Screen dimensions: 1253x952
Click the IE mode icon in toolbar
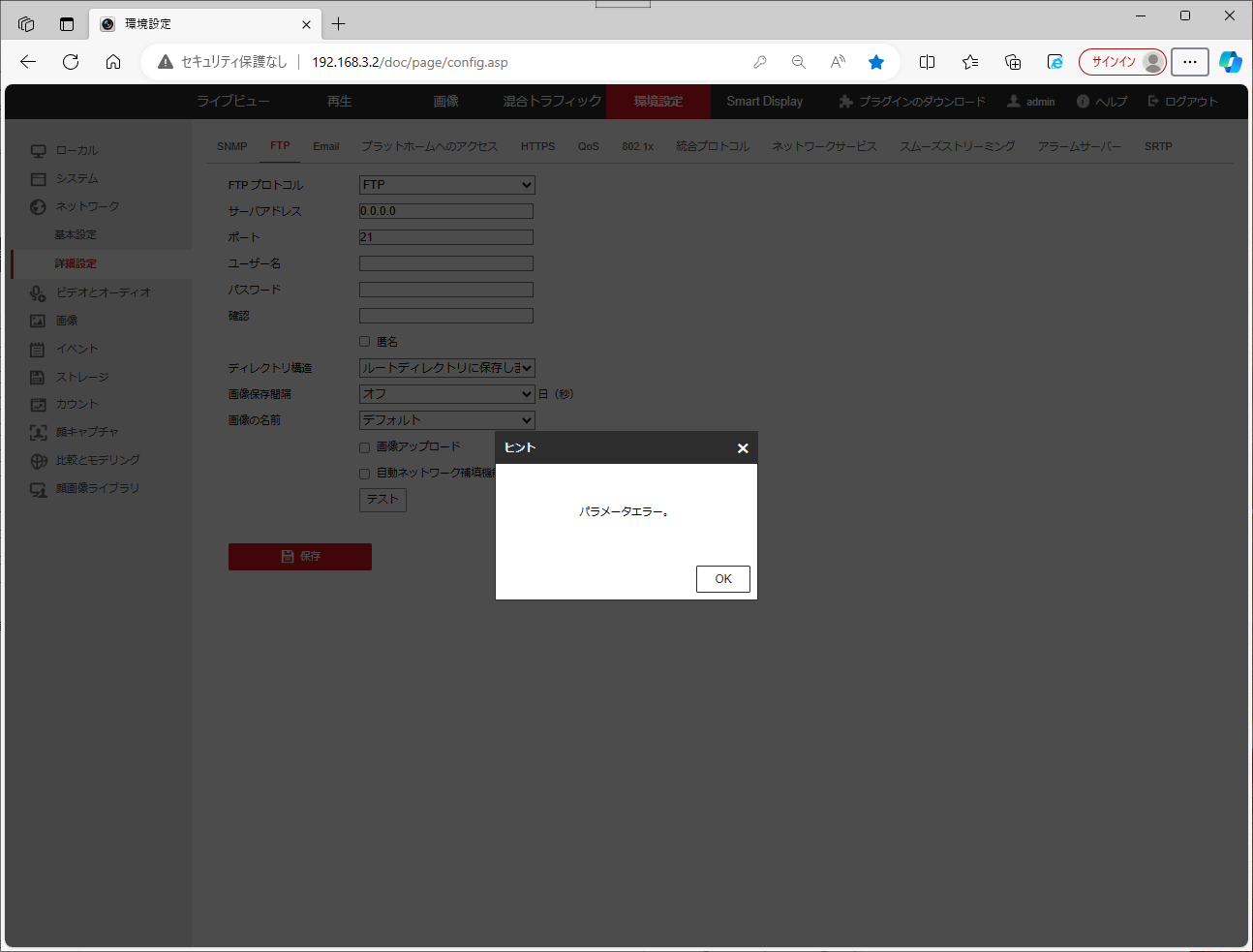[x=1055, y=62]
